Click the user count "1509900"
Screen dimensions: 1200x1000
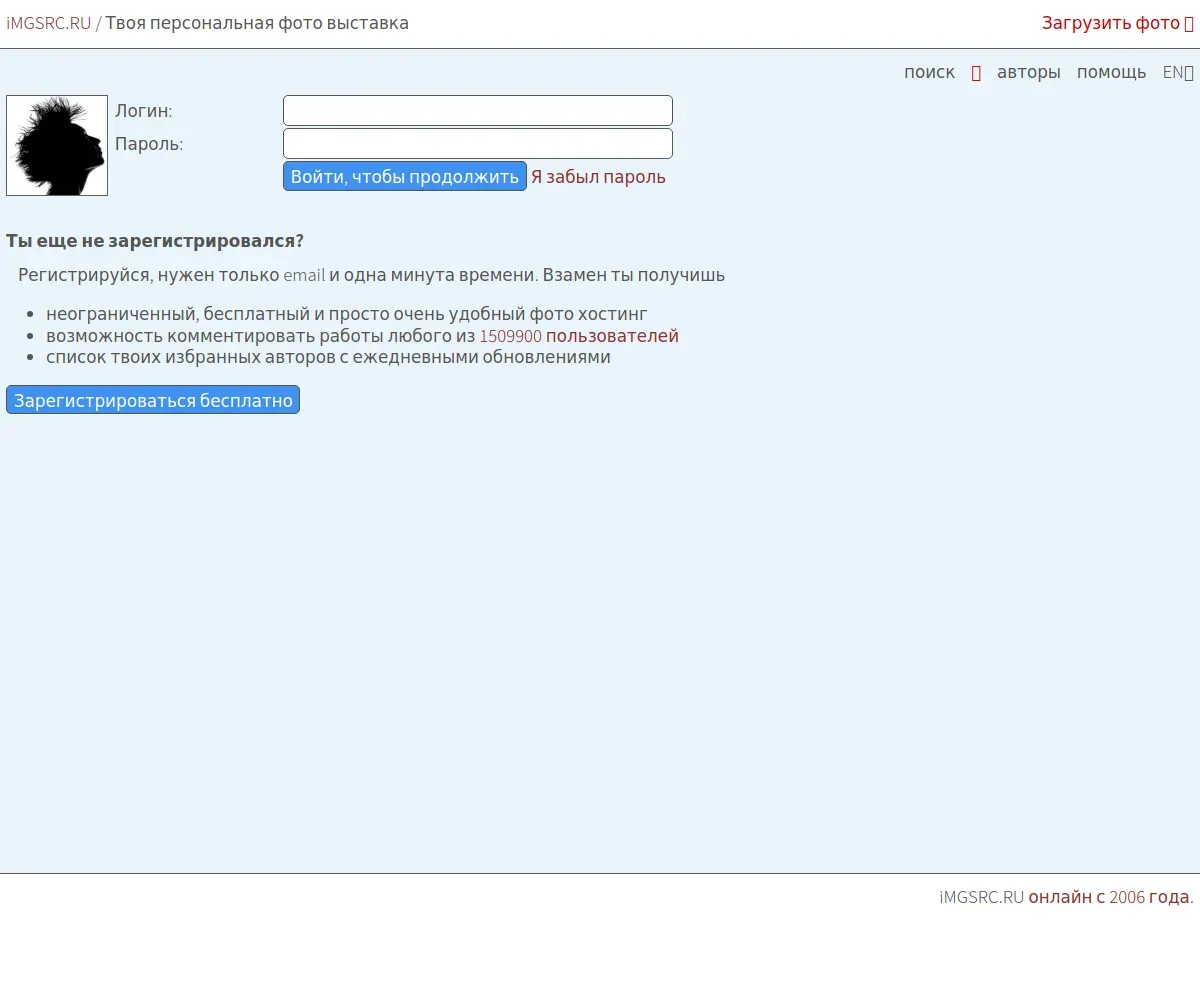[x=510, y=336]
